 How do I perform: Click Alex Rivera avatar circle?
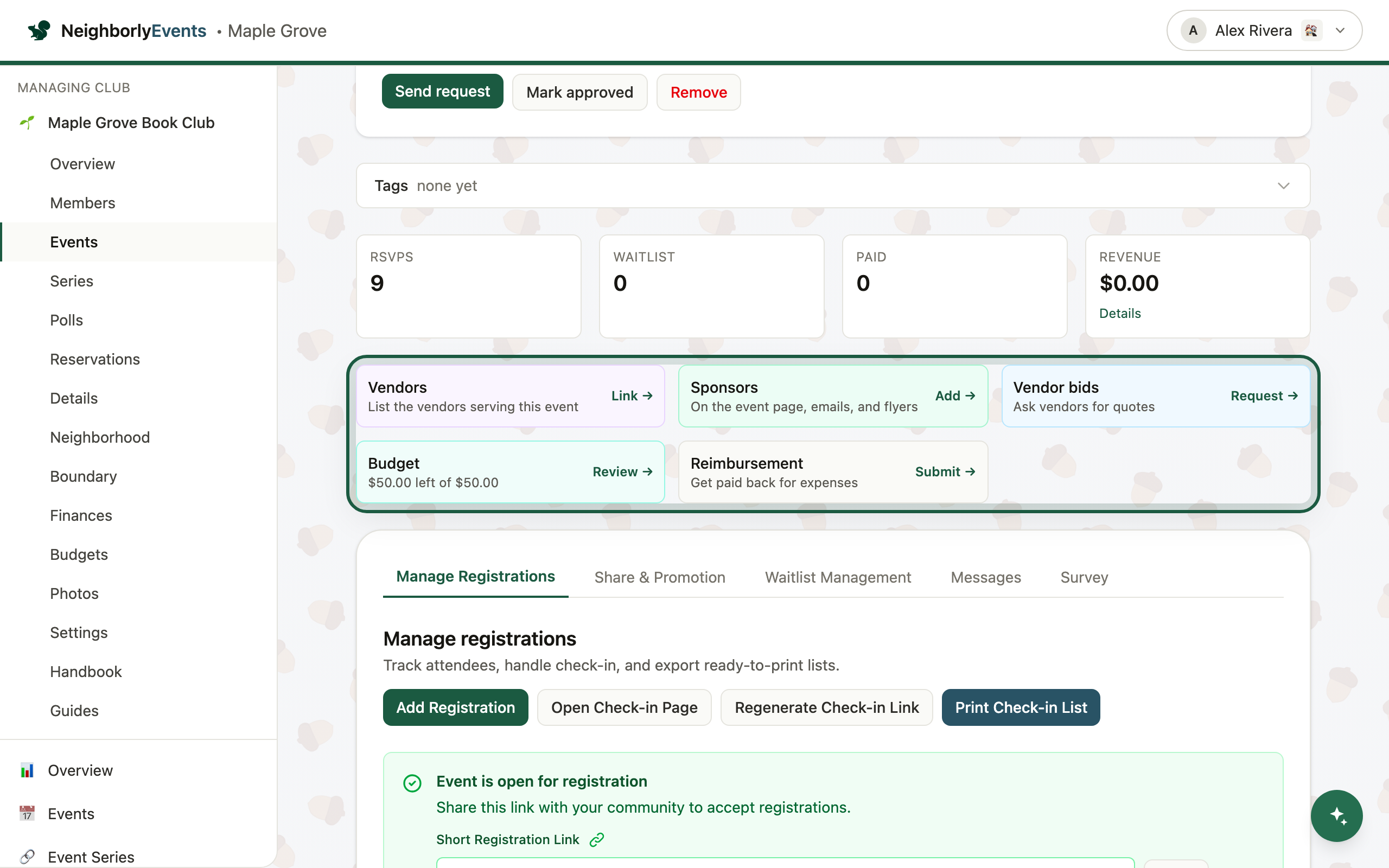pos(1193,30)
